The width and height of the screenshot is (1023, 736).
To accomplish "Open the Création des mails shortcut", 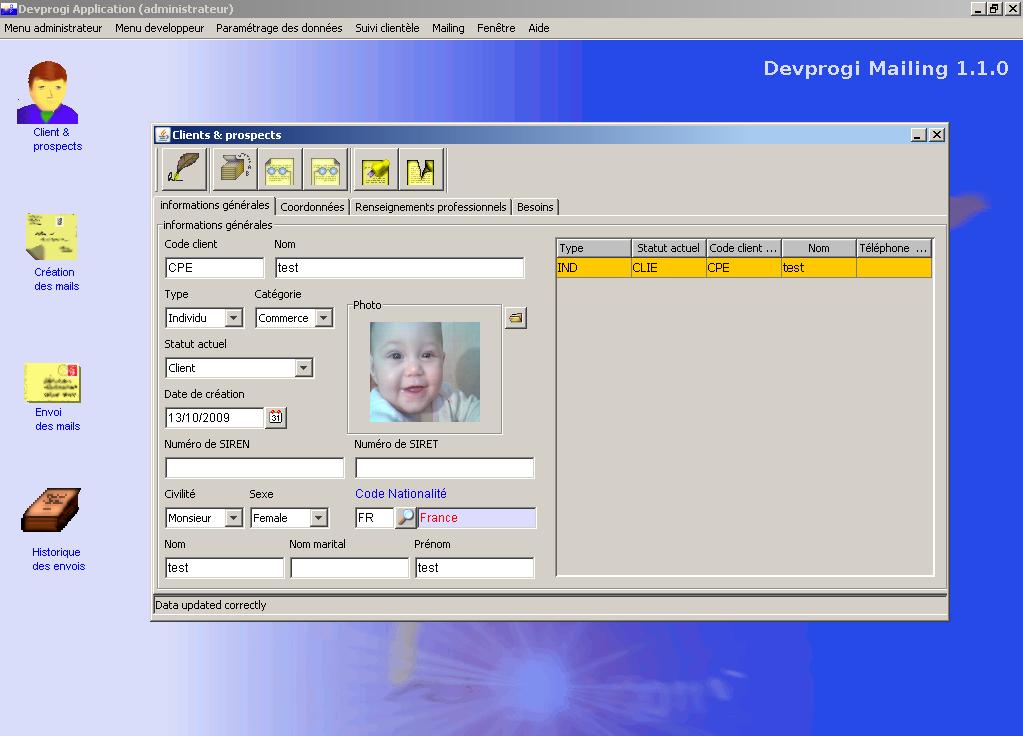I will click(x=52, y=252).
